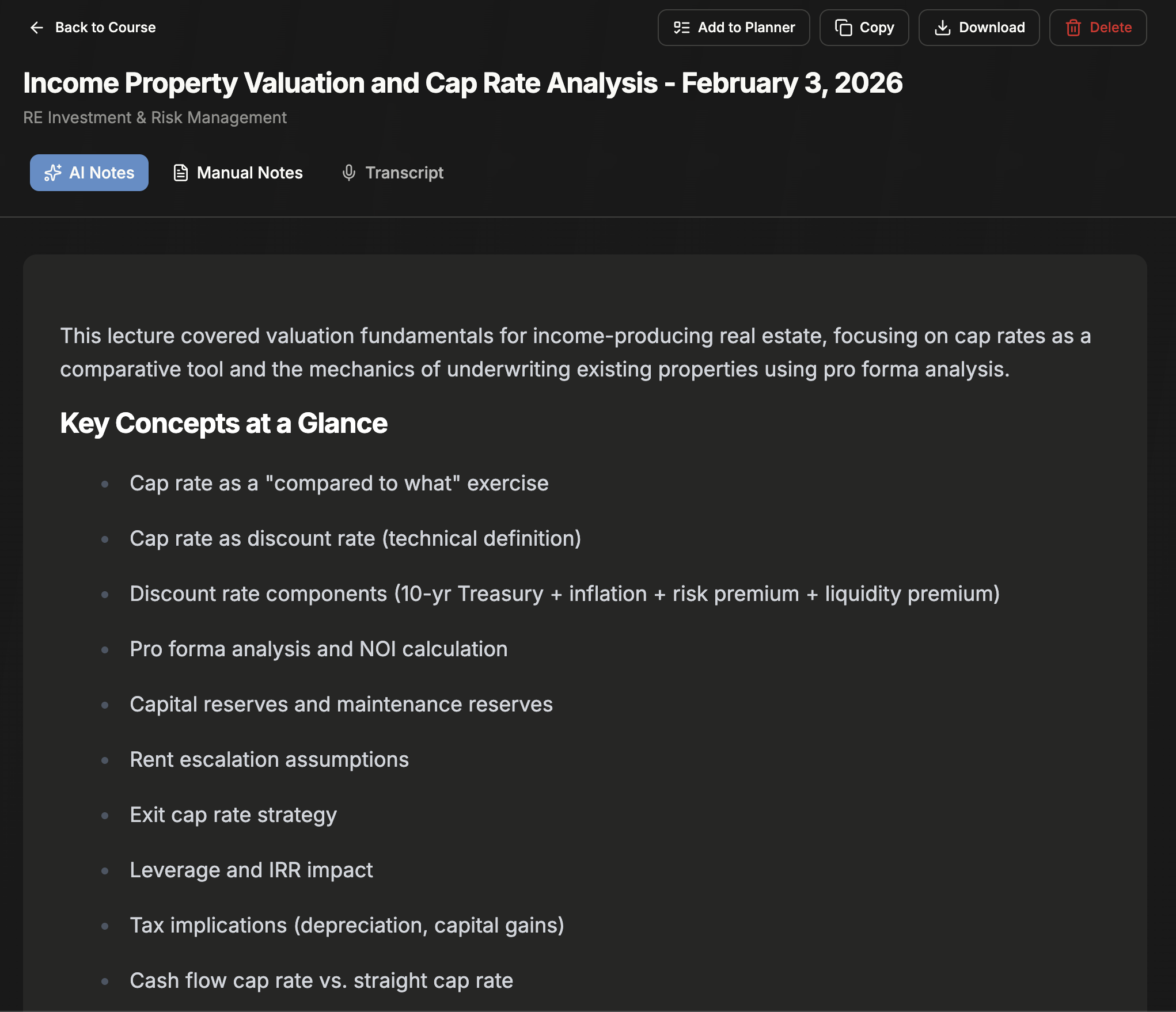Click the Key Concepts at a Glance heading
The width and height of the screenshot is (1176, 1012).
223,423
